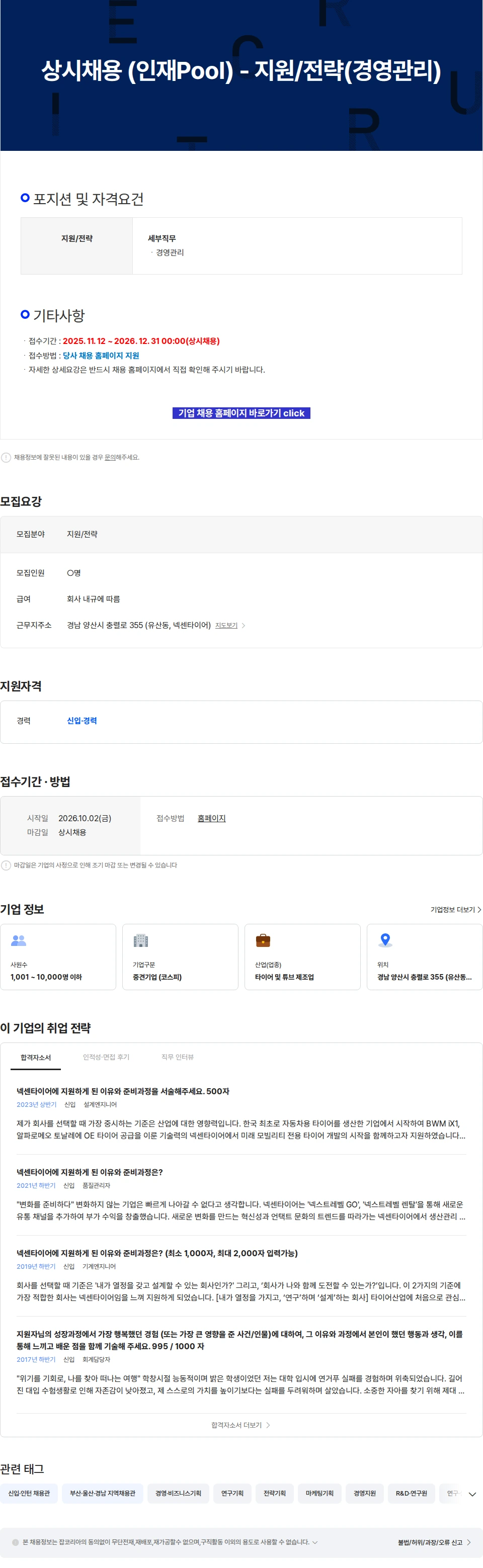Select R&D·연구원 tag
Image resolution: width=483 pixels, height=1568 pixels.
click(411, 1493)
